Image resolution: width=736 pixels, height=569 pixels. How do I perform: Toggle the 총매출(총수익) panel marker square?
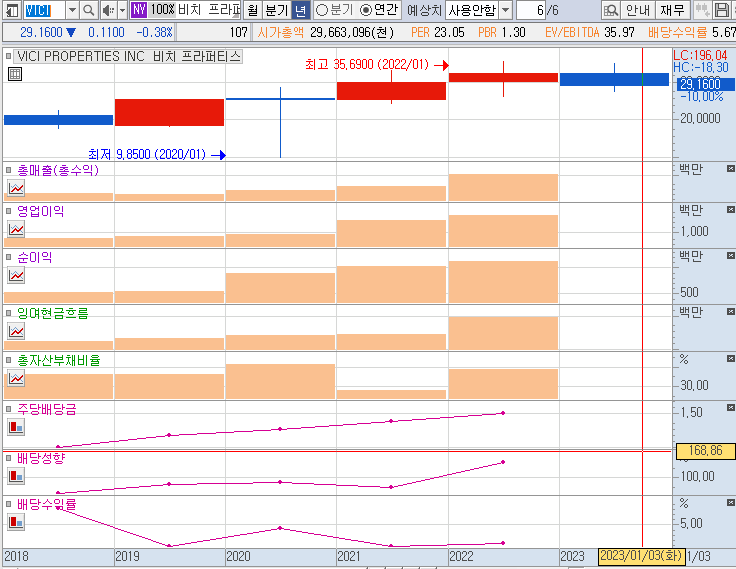pyautogui.click(x=8, y=170)
